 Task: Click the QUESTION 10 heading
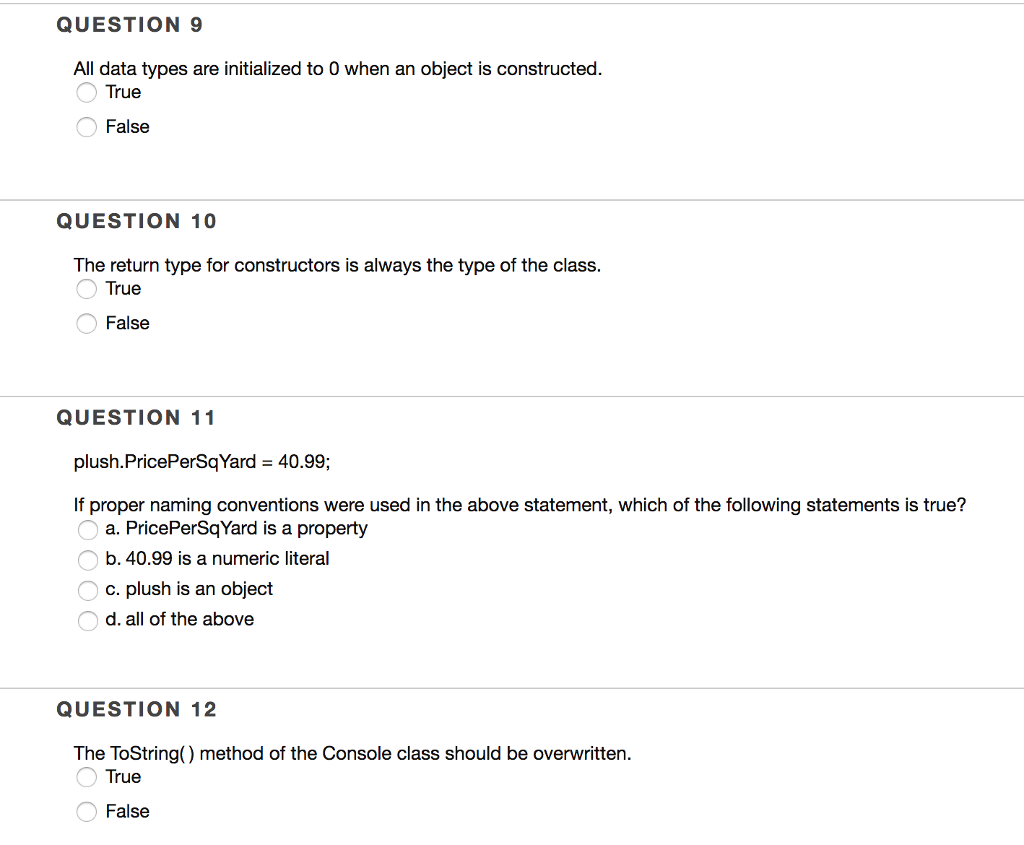point(136,221)
